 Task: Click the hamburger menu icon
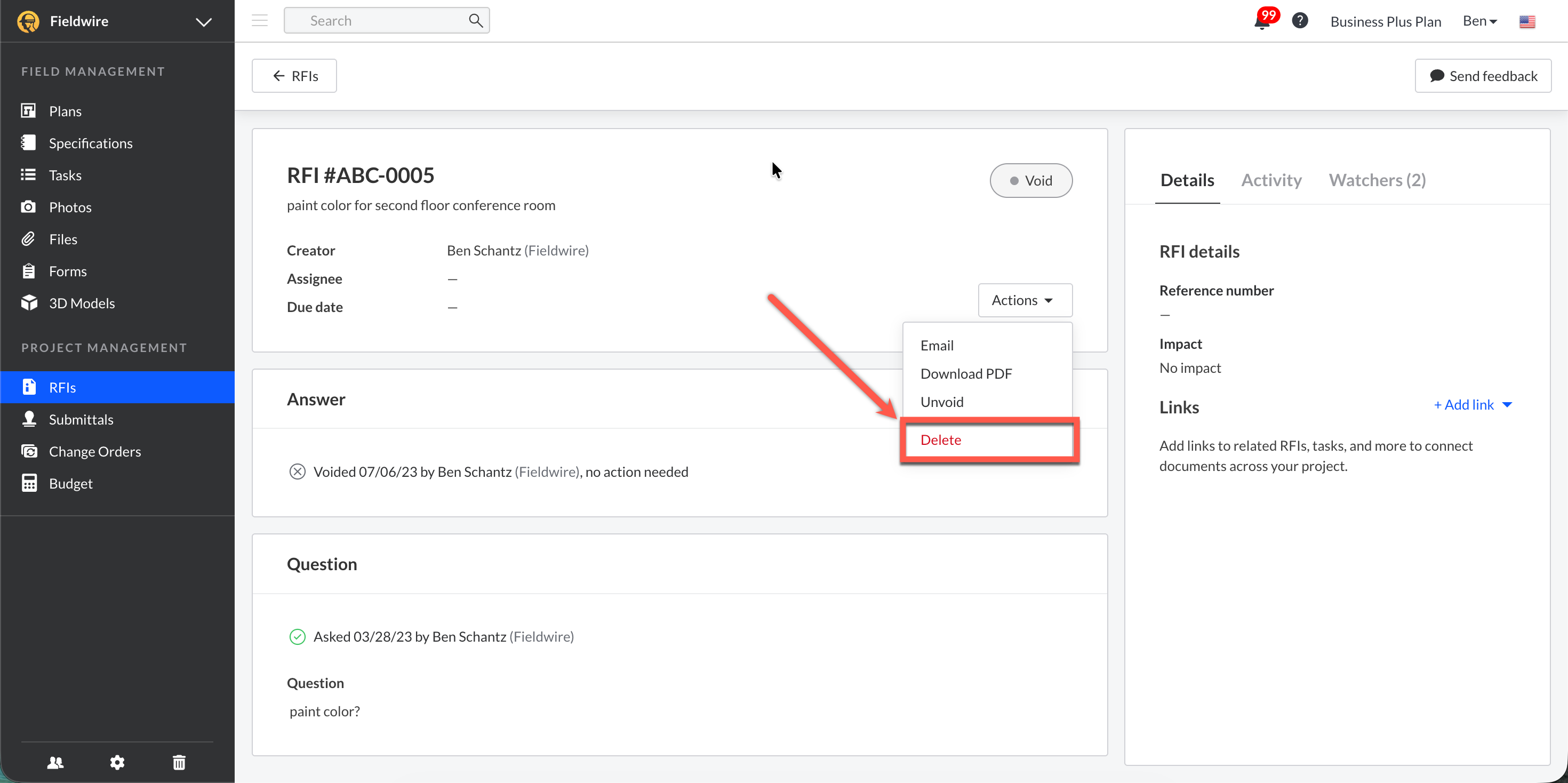[260, 21]
